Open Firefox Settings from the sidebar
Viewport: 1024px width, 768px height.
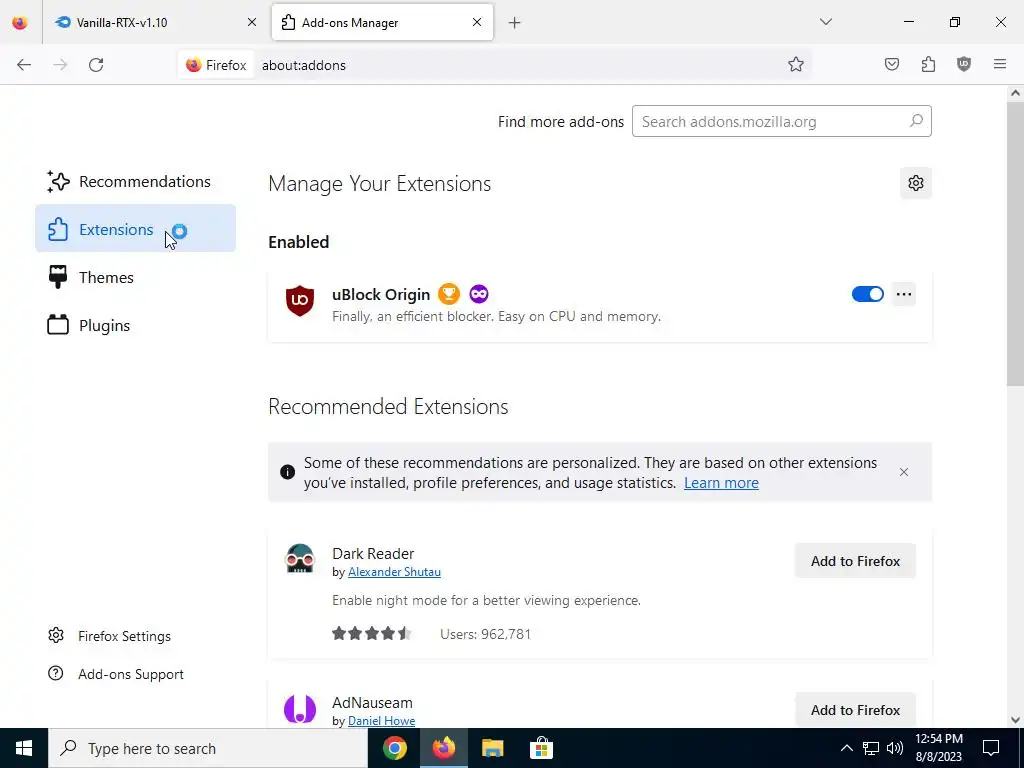coord(109,636)
